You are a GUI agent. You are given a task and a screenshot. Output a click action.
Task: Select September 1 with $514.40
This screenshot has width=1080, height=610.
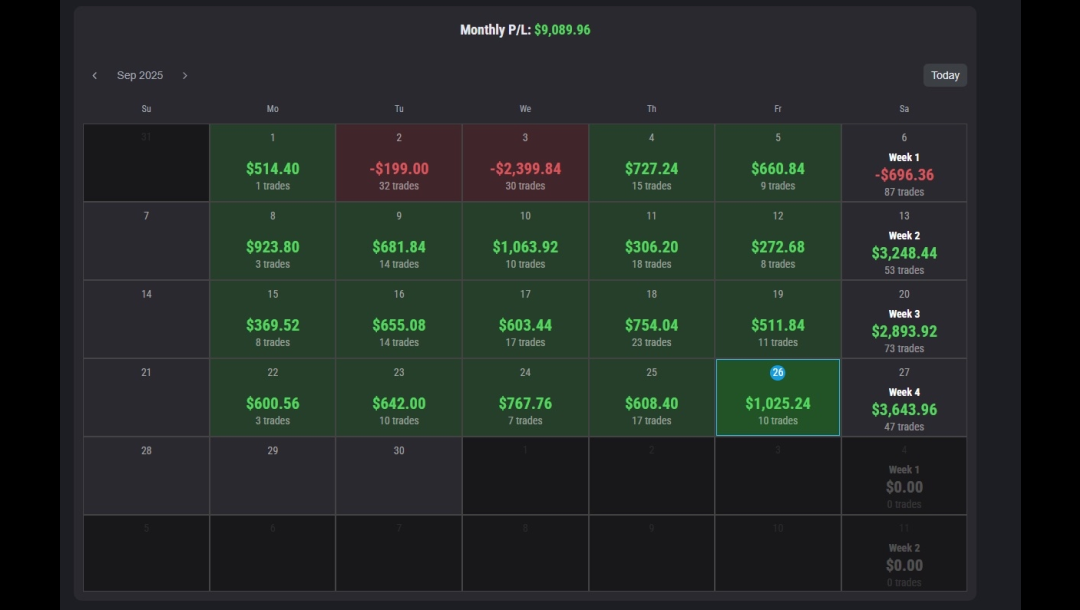(273, 163)
